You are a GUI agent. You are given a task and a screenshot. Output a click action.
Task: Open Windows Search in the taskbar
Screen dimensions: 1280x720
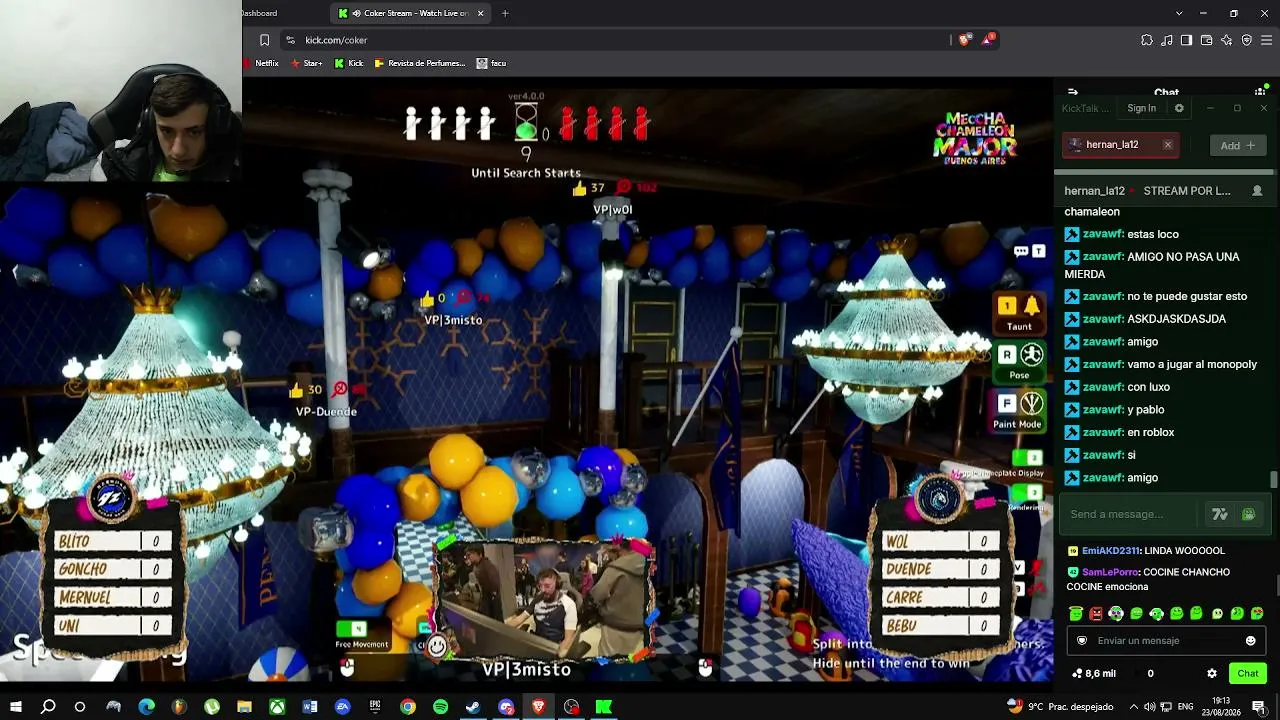48,707
